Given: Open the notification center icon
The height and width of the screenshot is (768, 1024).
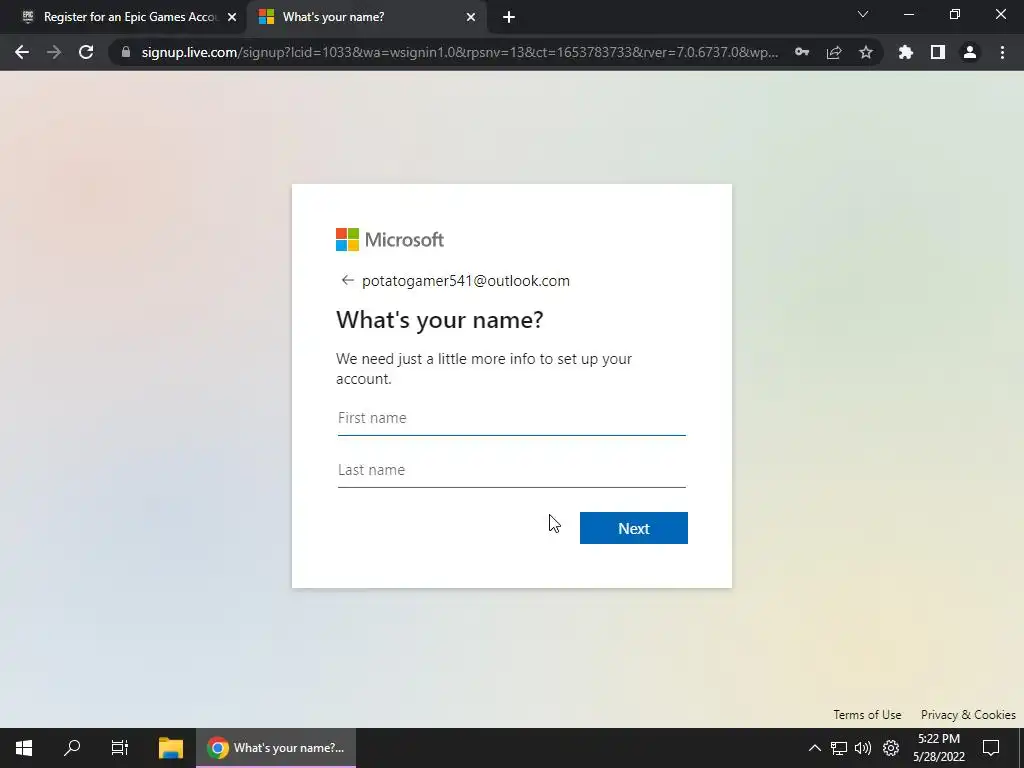Looking at the screenshot, I should tap(991, 748).
